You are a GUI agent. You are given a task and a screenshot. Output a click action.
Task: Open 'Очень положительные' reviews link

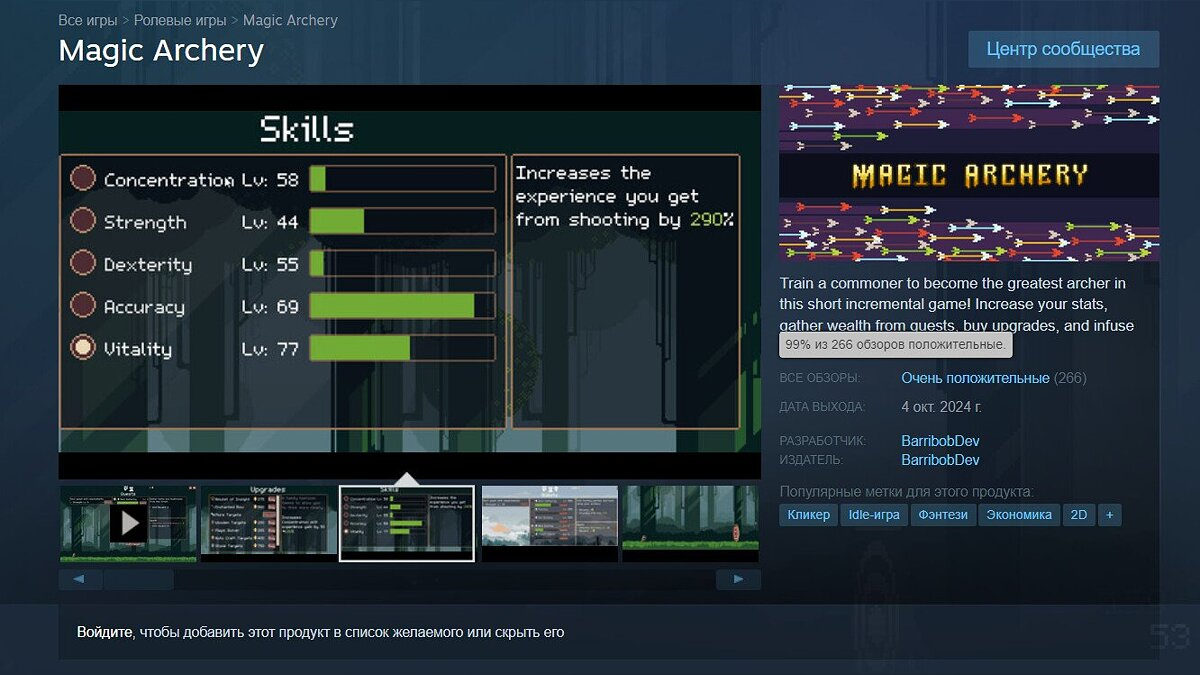(975, 378)
